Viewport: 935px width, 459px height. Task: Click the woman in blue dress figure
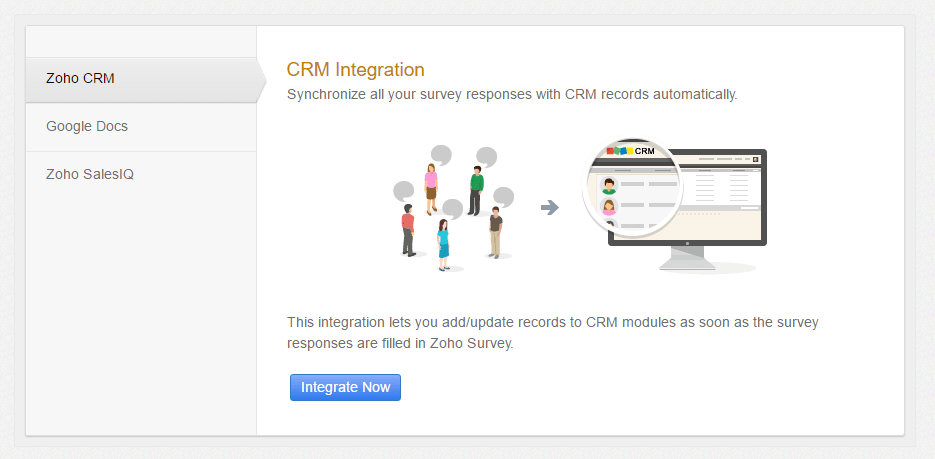(x=443, y=245)
